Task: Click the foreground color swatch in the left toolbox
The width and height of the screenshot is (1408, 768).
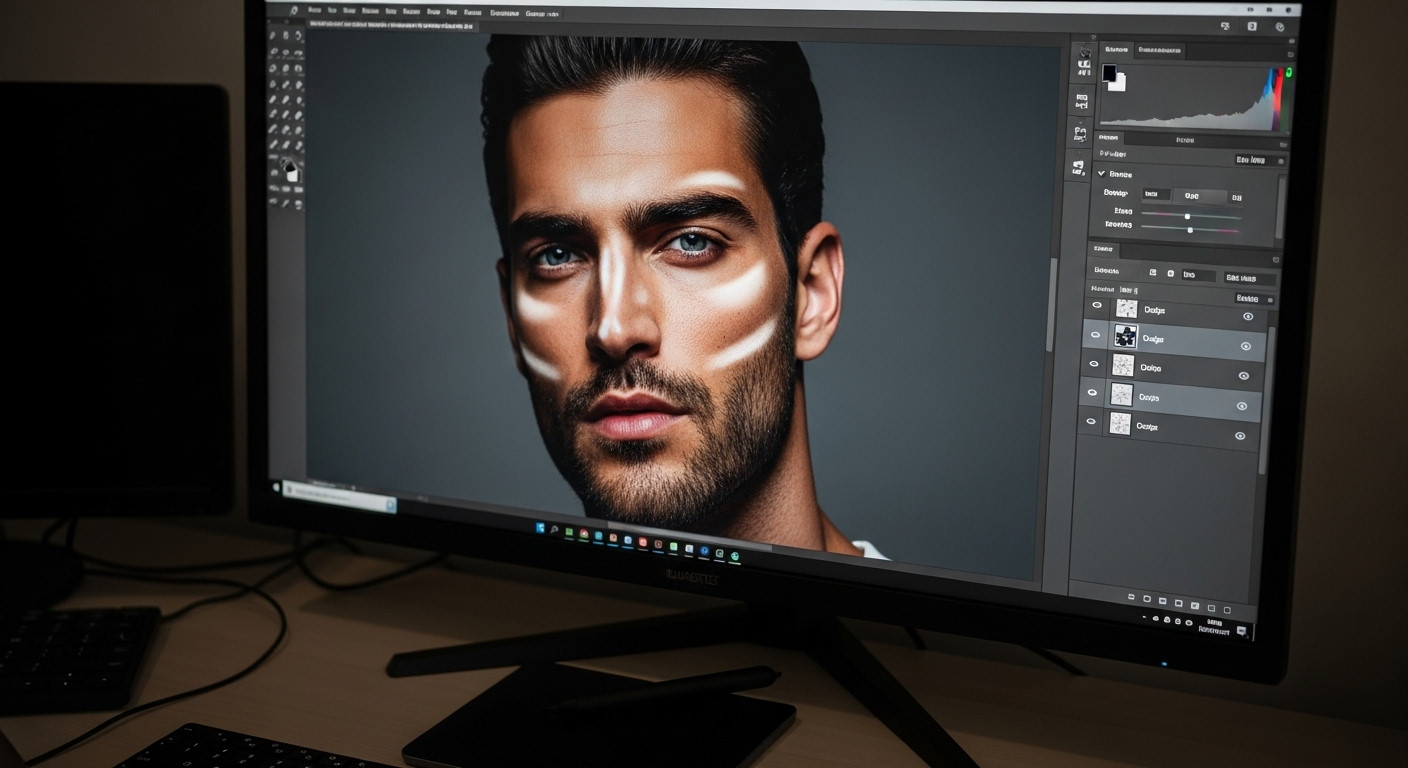Action: pos(288,166)
